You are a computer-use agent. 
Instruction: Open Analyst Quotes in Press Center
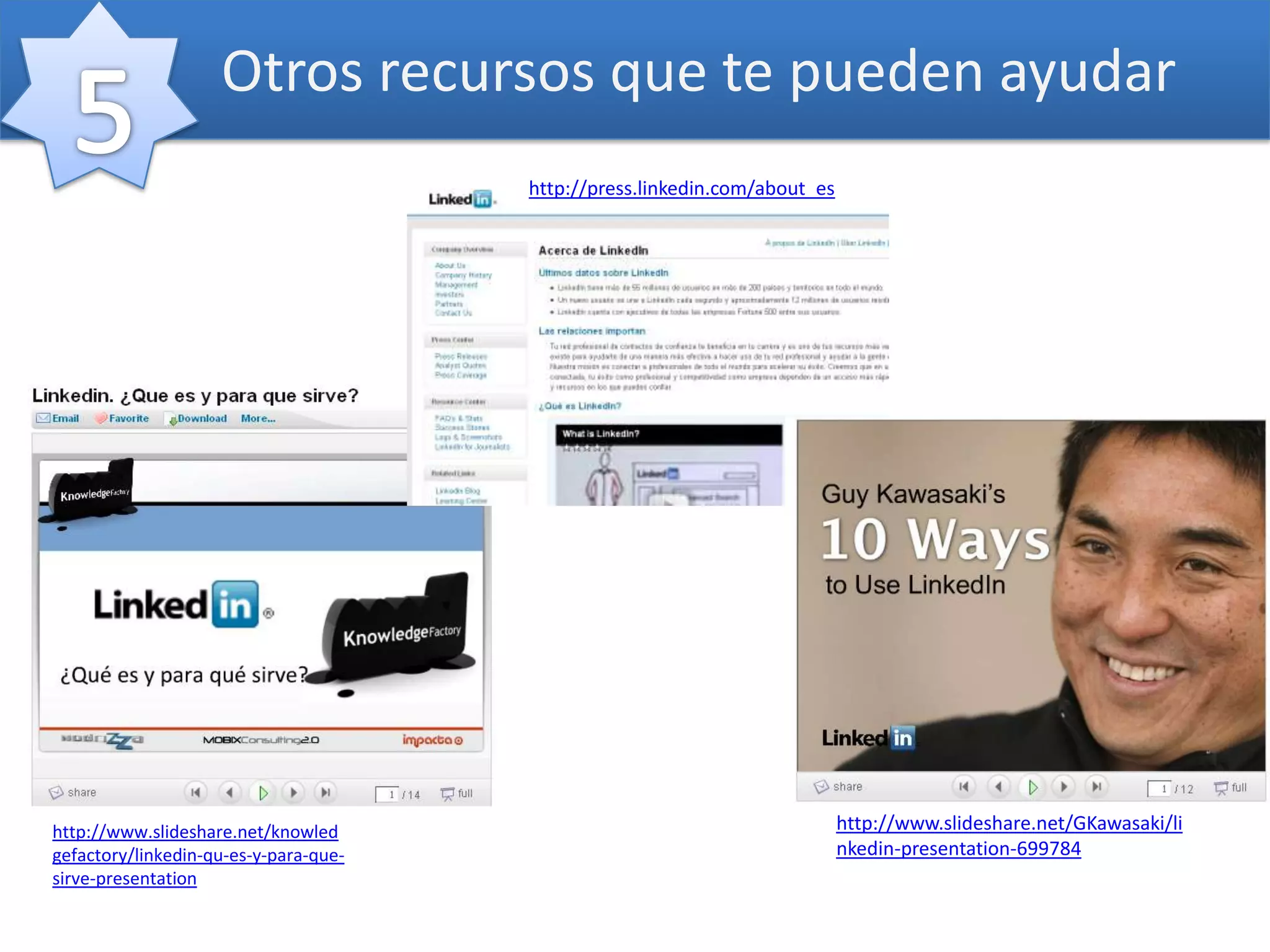(x=460, y=366)
